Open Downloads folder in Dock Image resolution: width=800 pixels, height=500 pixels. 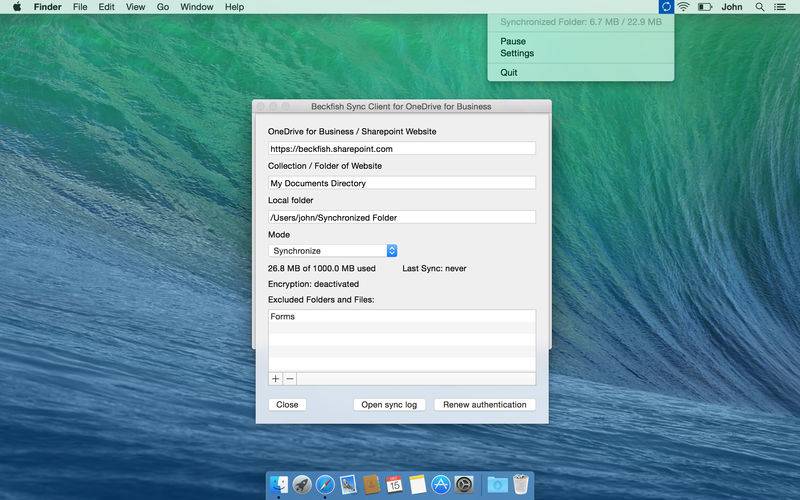point(497,484)
